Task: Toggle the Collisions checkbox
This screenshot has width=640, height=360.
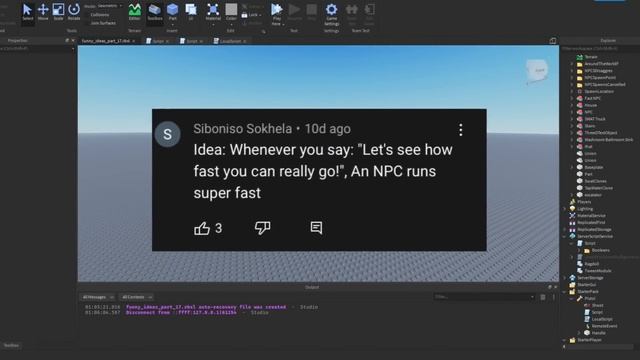Action: pyautogui.click(x=100, y=15)
